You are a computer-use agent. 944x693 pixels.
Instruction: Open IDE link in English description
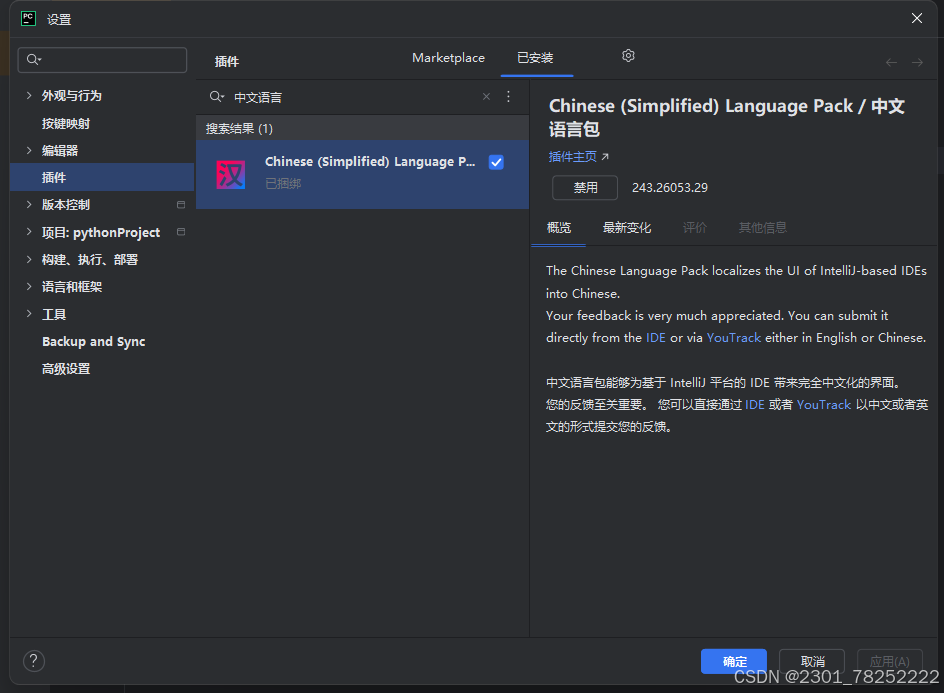656,338
